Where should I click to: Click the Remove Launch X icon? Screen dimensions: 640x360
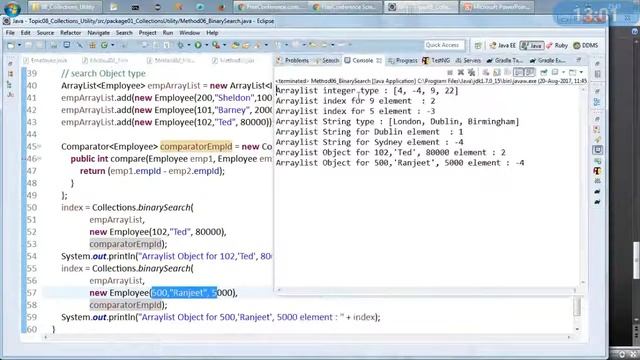pos(461,72)
